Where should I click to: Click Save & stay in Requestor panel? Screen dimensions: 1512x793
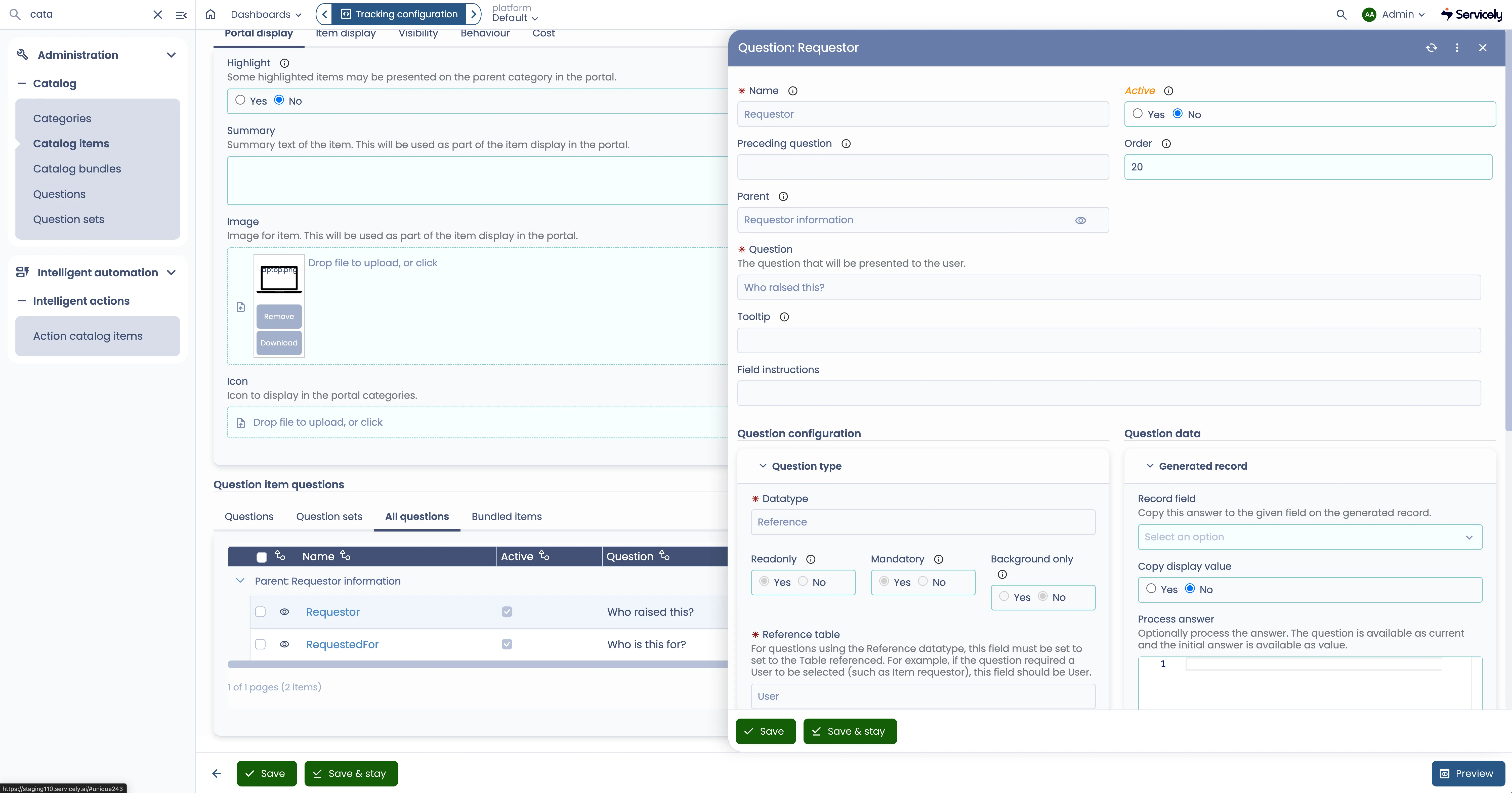[x=850, y=731]
